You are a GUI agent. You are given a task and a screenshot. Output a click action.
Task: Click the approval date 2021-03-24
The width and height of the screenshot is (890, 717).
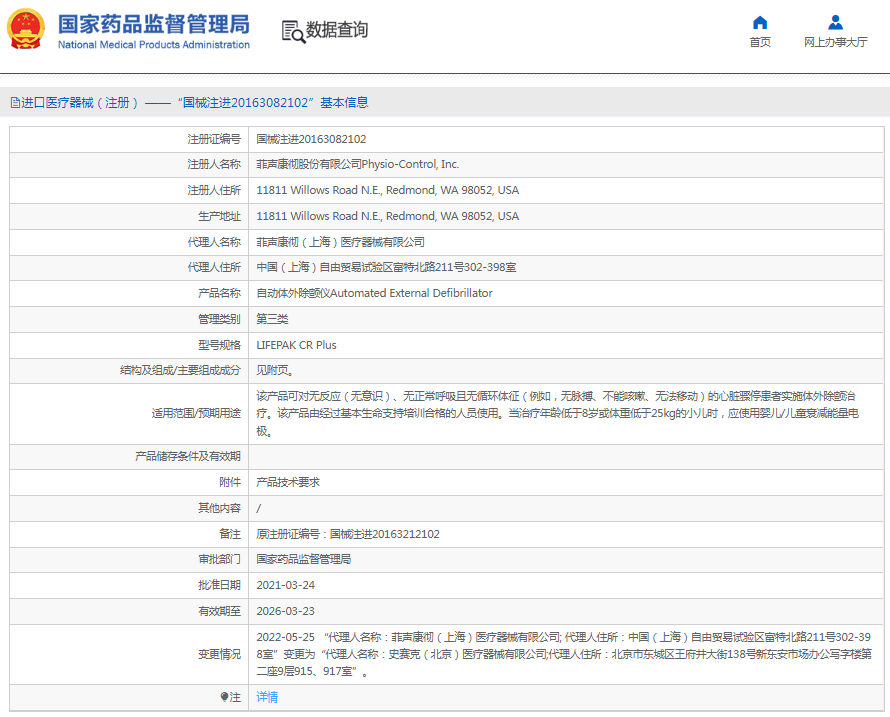point(286,585)
